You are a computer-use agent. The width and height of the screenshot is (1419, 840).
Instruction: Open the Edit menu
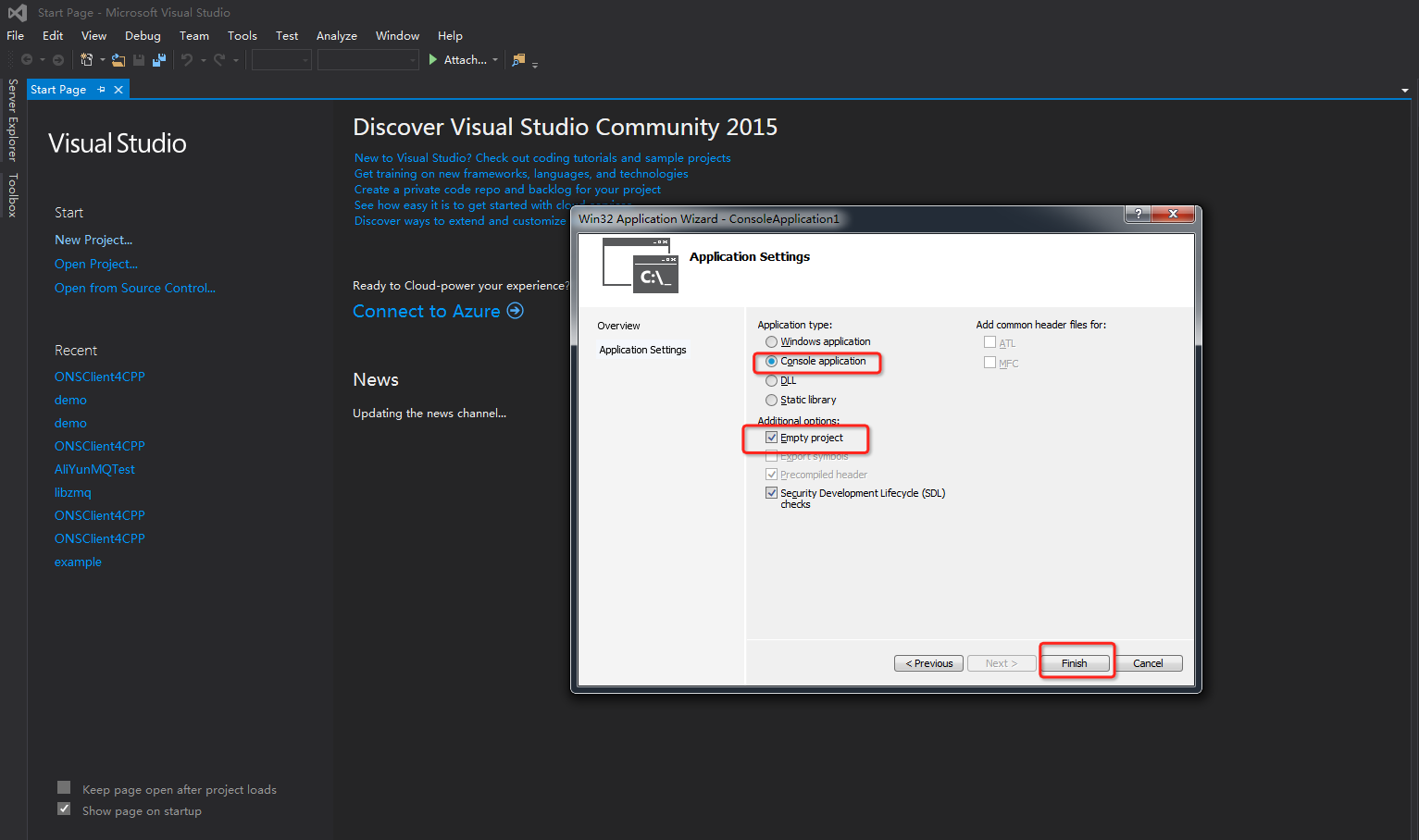pos(53,36)
